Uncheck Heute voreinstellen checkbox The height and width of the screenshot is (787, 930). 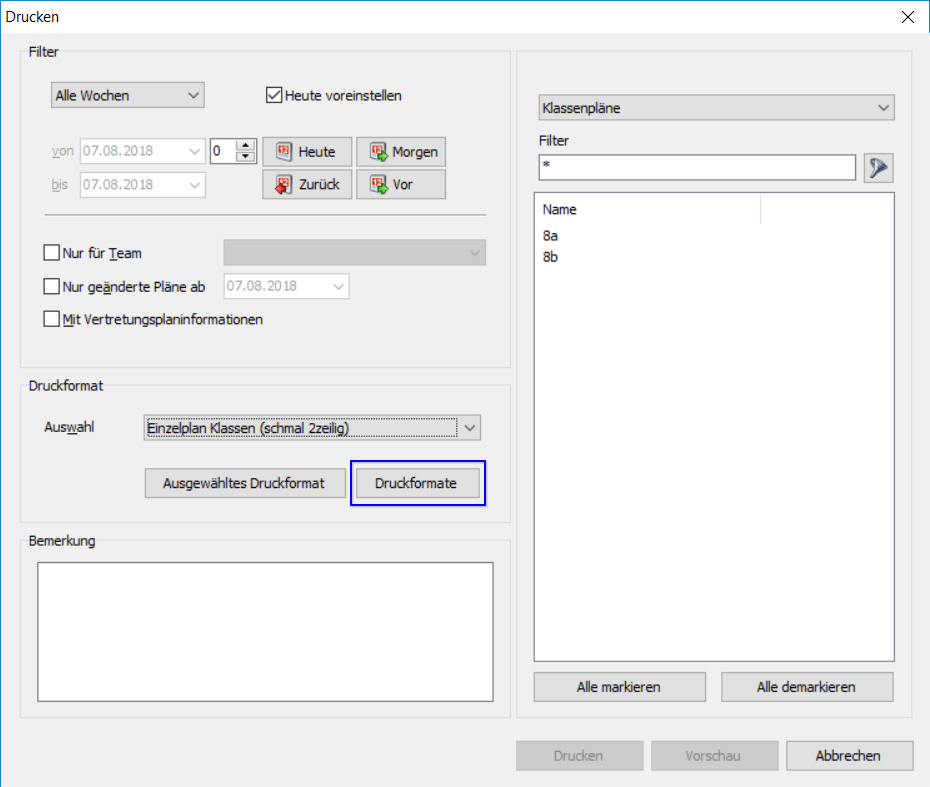coord(273,95)
